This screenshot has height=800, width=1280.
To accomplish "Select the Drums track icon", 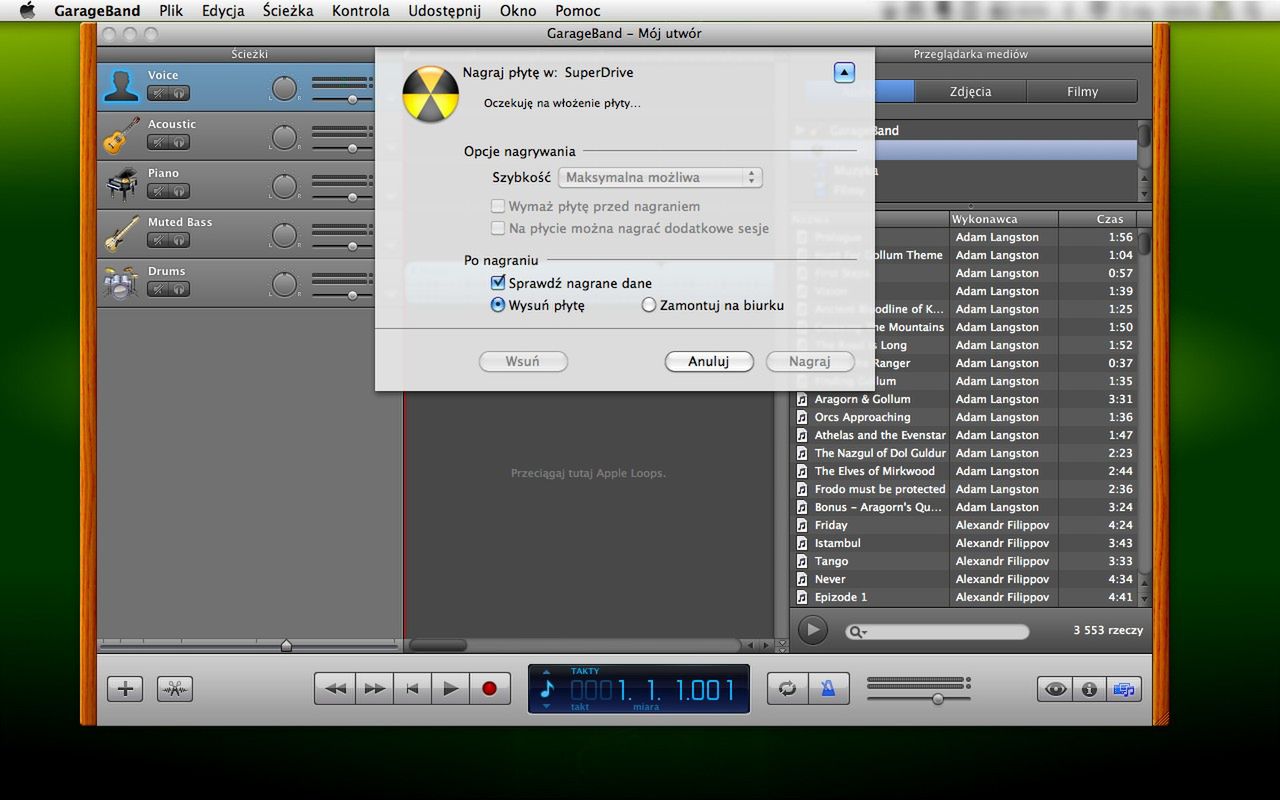I will 121,282.
